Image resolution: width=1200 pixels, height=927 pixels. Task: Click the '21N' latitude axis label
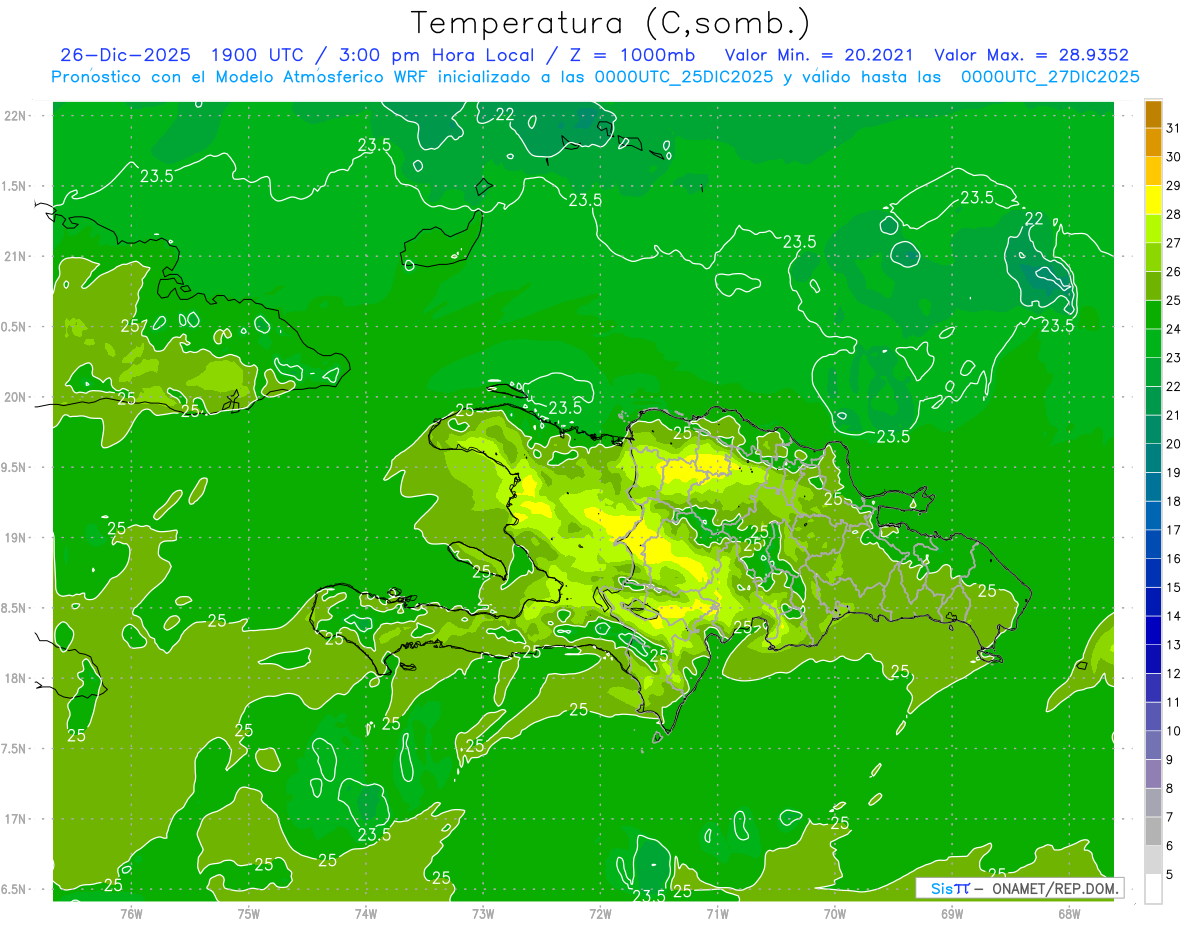tap(15, 257)
